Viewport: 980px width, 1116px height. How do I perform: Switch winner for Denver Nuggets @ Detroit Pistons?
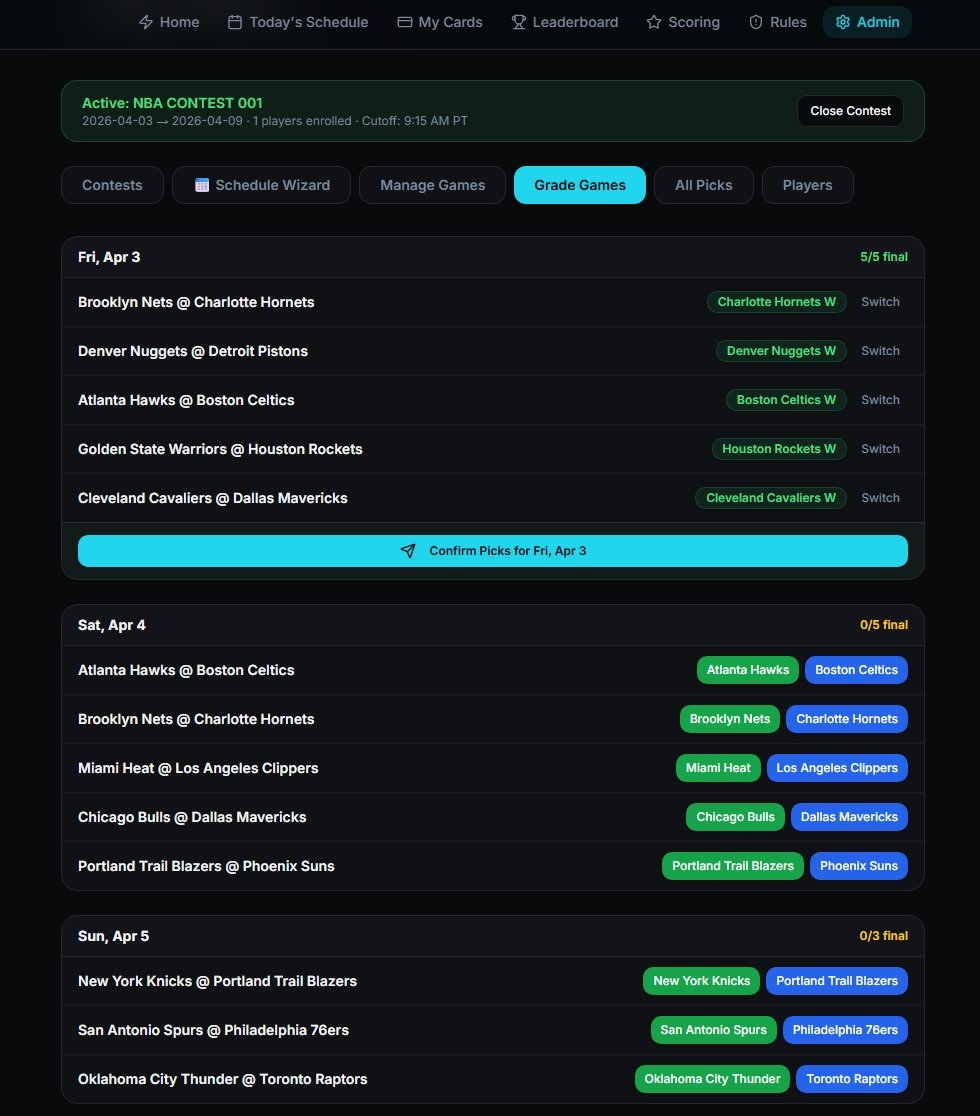(880, 351)
